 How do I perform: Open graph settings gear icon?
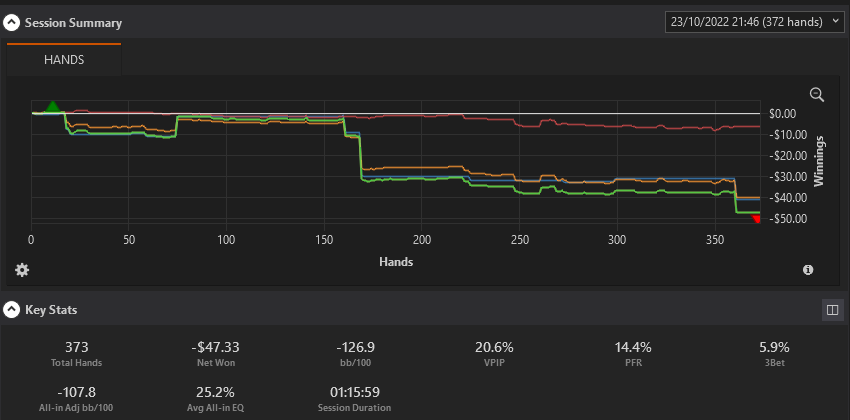point(22,270)
